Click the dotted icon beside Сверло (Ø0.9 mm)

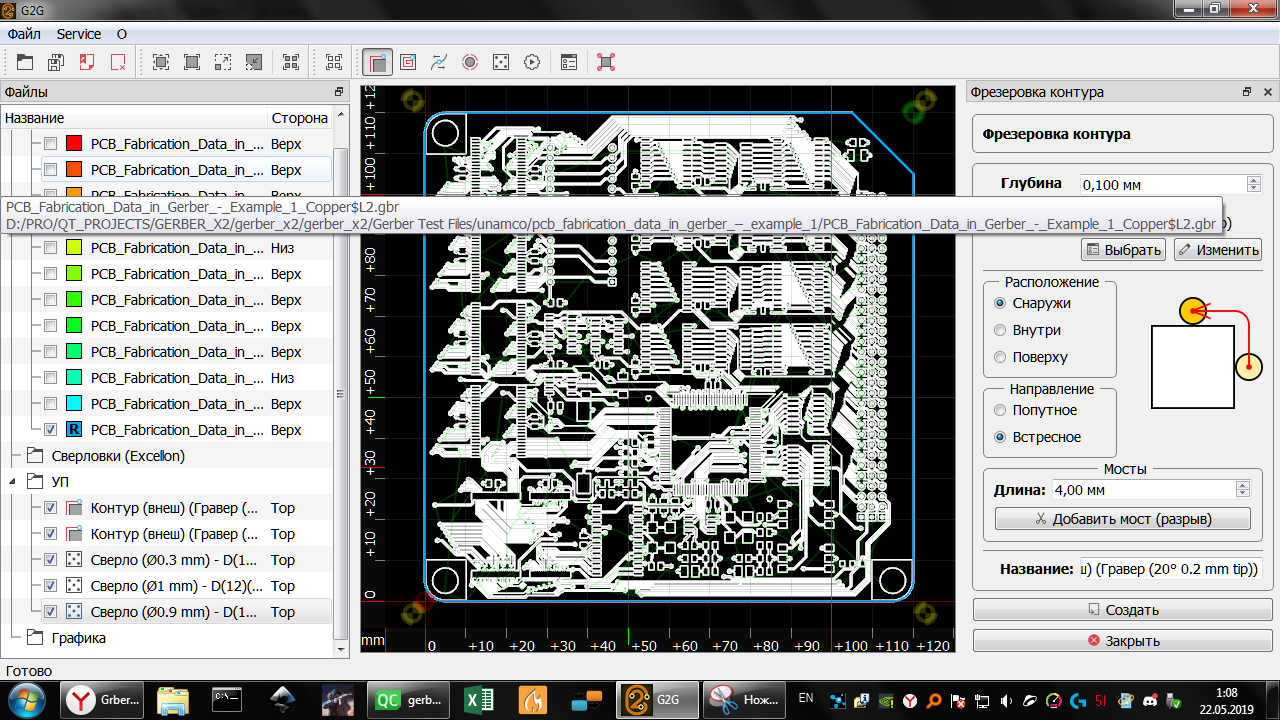pos(74,612)
